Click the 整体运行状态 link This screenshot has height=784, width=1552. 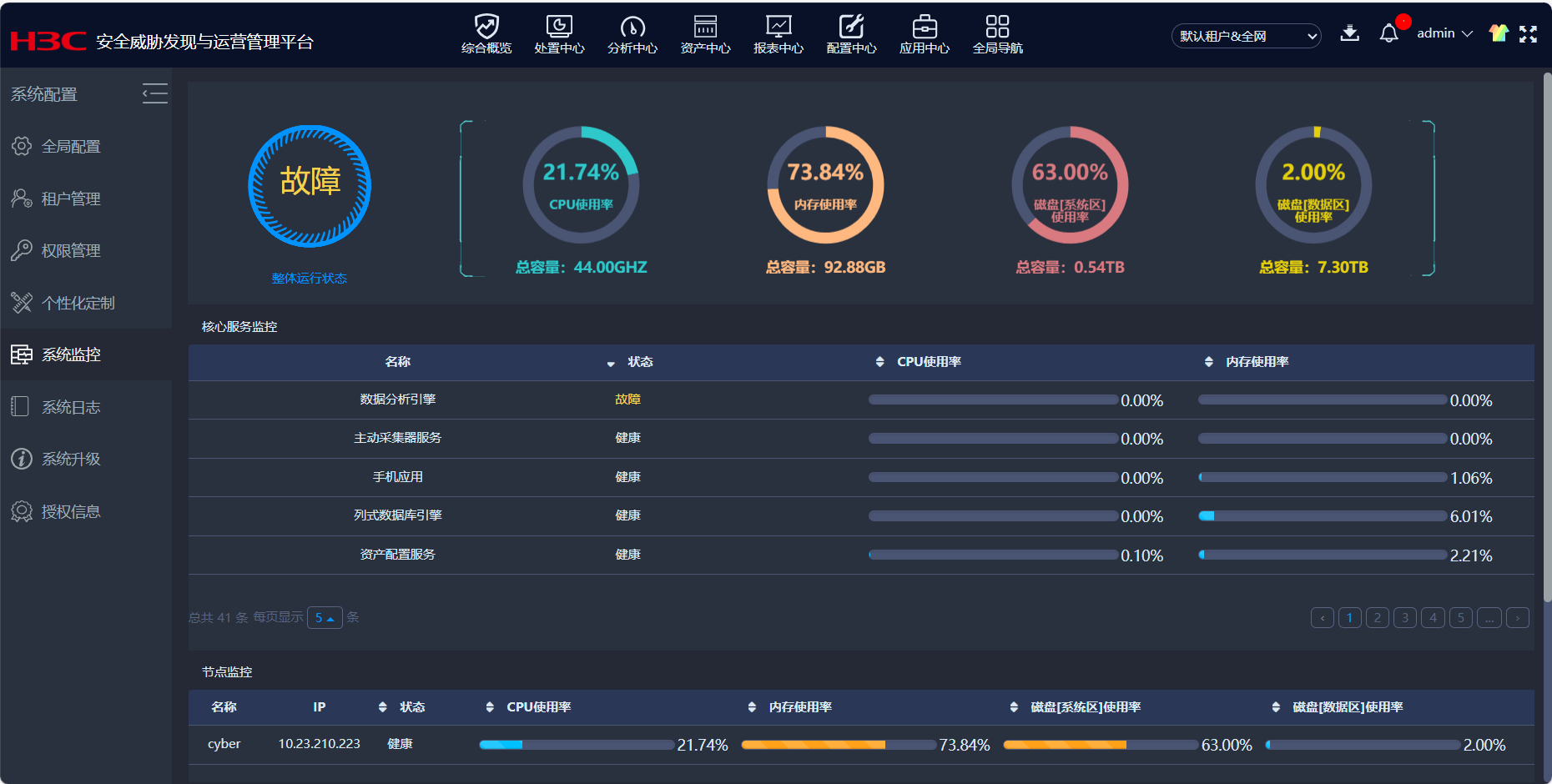(x=309, y=278)
